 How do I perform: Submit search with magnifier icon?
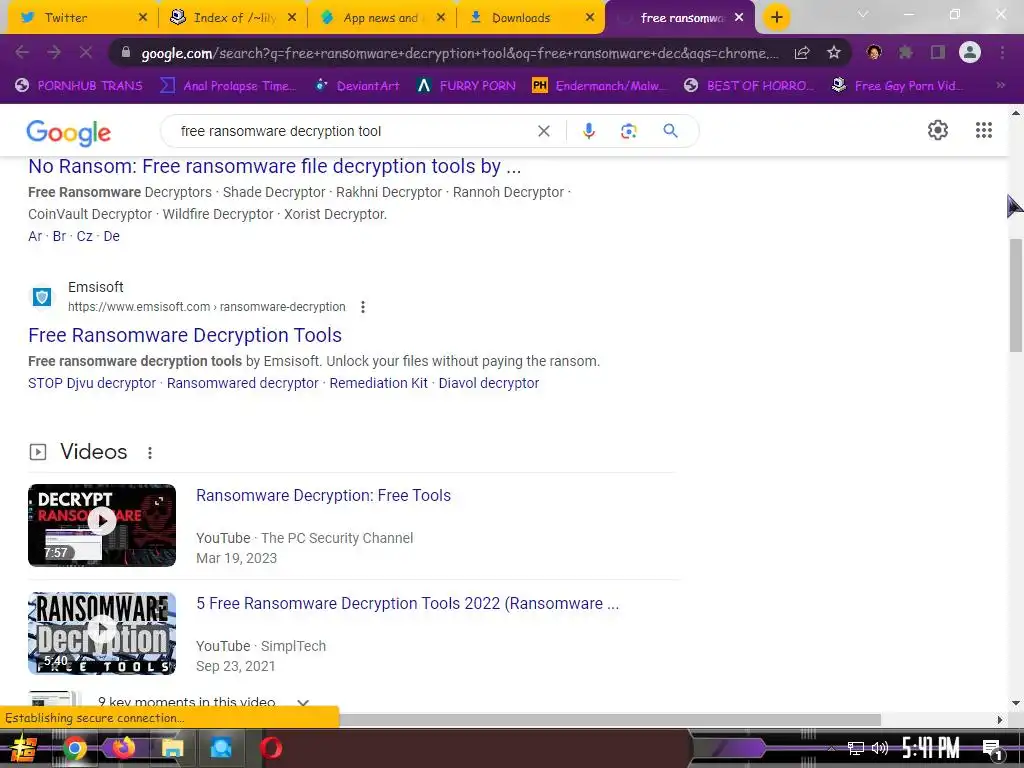coord(670,131)
